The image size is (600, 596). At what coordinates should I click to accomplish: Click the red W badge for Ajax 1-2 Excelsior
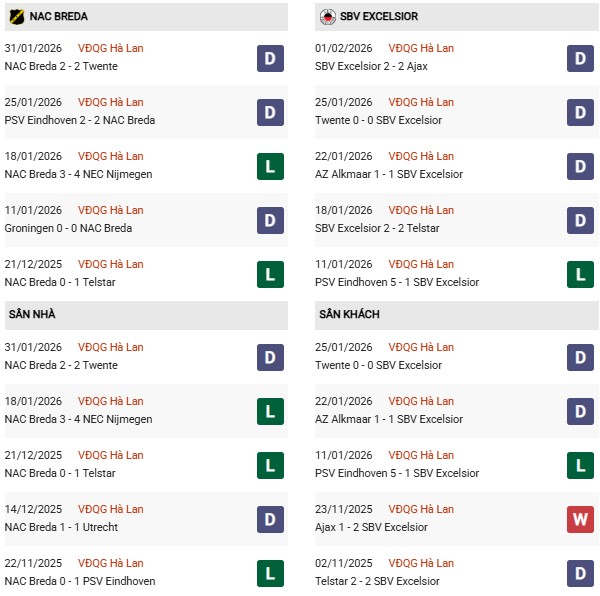click(x=581, y=519)
